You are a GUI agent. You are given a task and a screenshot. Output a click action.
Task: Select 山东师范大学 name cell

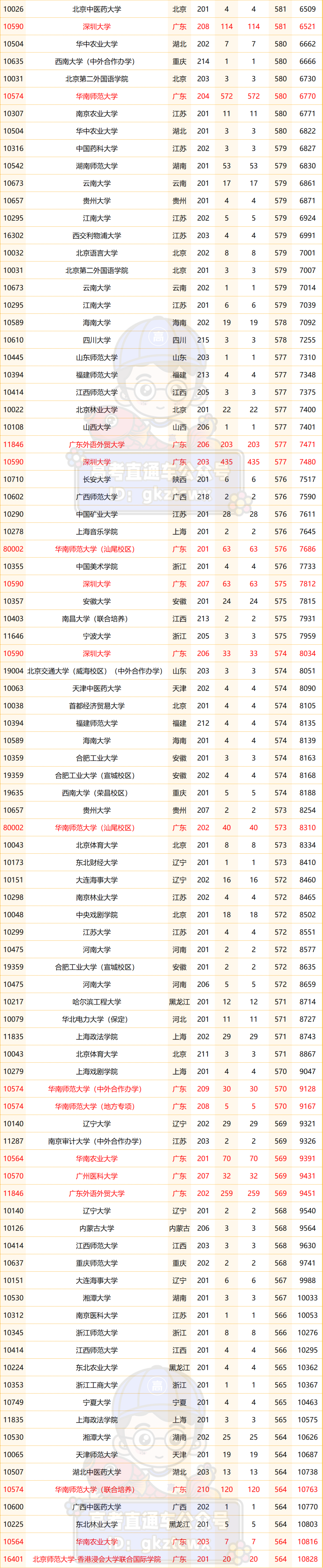[x=97, y=358]
